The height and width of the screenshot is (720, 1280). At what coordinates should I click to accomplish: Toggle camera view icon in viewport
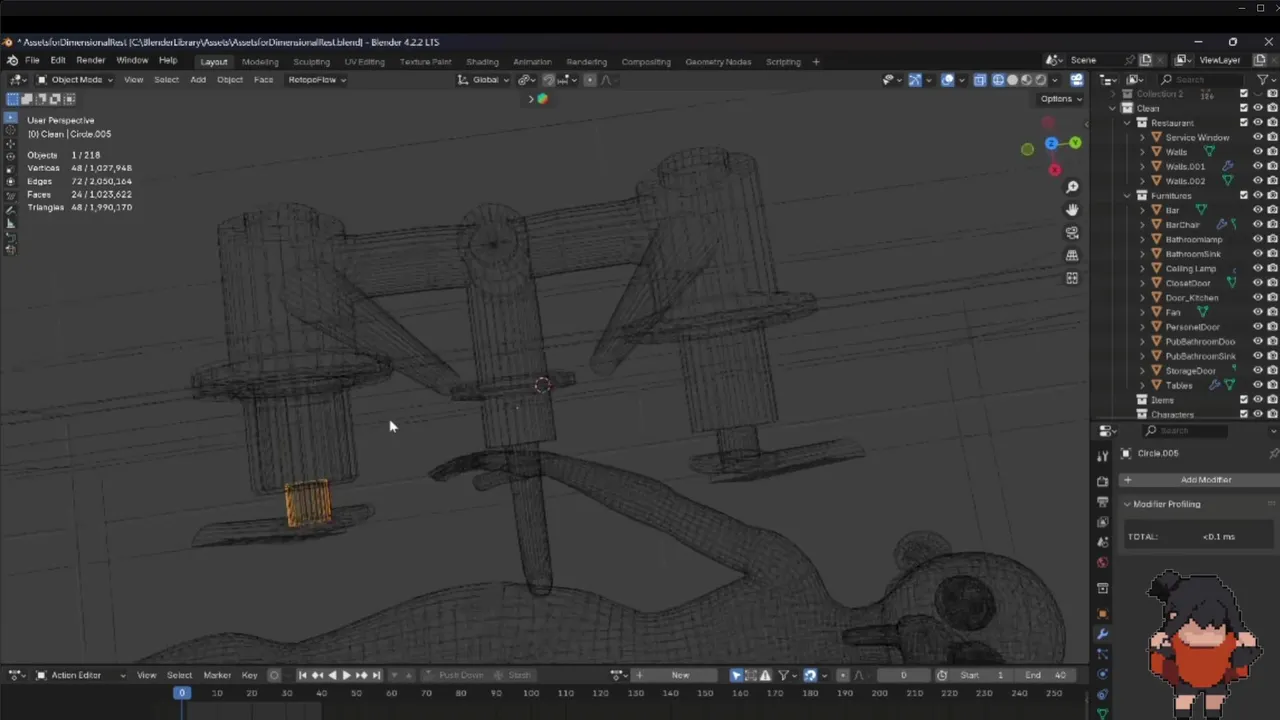coord(1072,233)
